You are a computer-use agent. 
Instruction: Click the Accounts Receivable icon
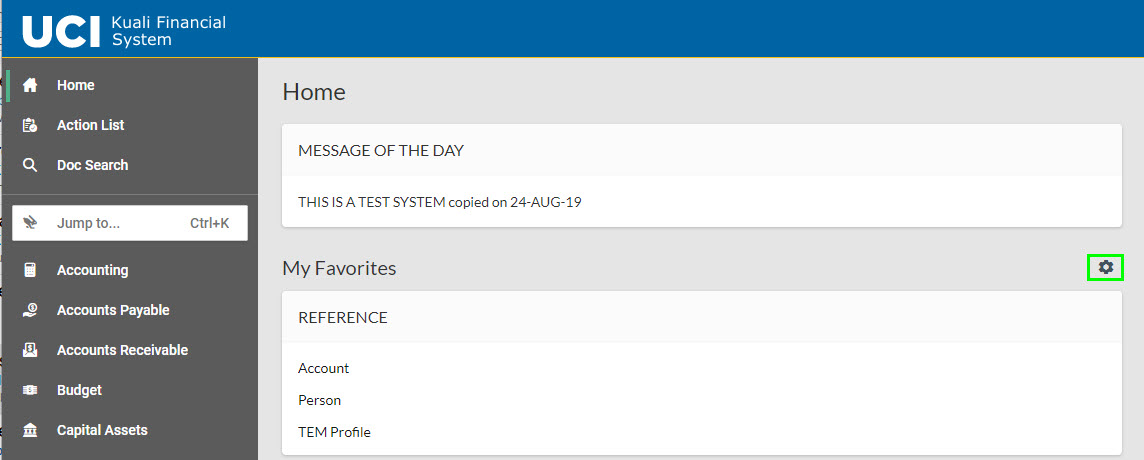[x=30, y=350]
